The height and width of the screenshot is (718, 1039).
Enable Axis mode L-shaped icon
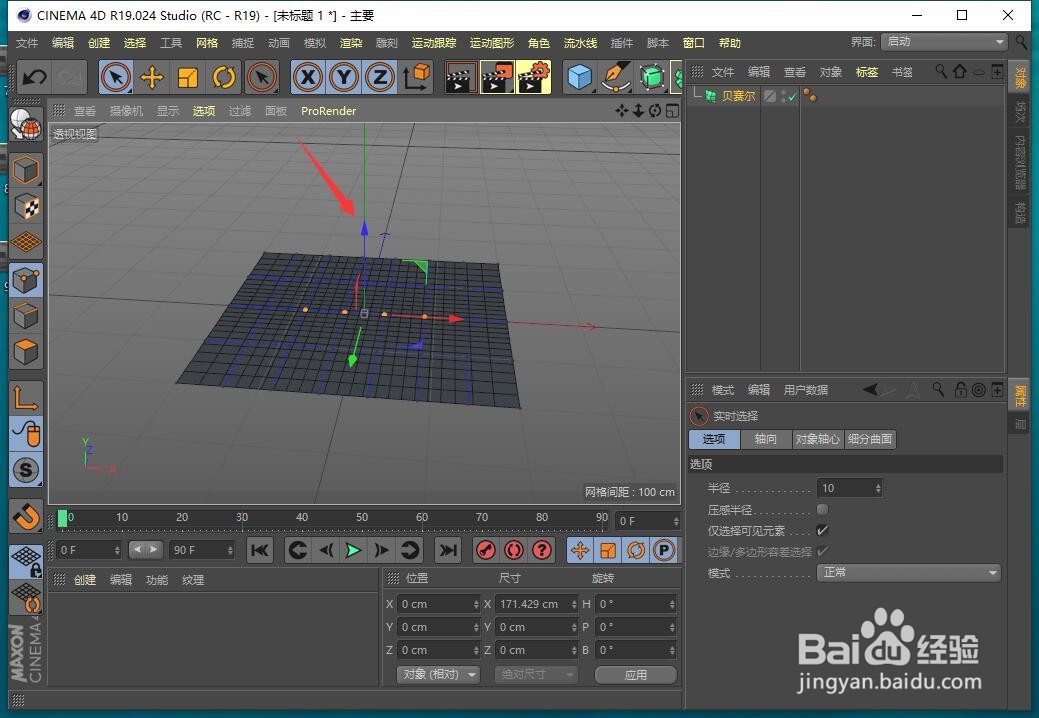[26, 398]
